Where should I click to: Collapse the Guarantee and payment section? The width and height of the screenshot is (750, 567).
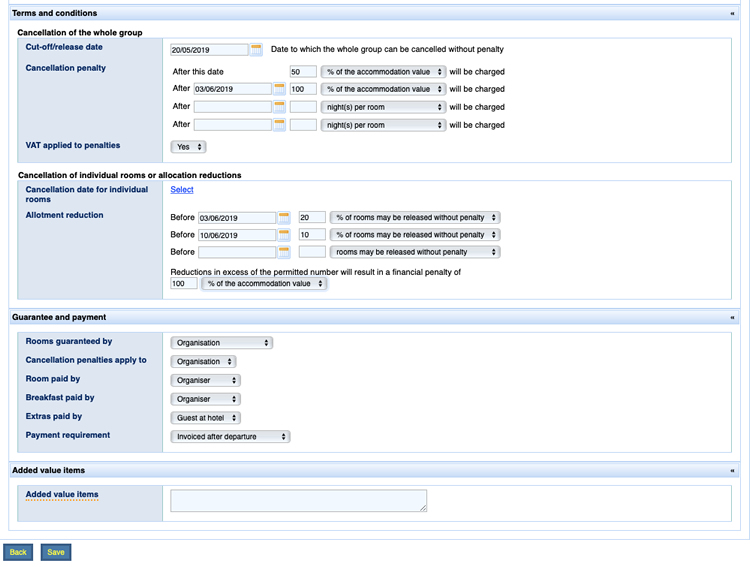732,317
